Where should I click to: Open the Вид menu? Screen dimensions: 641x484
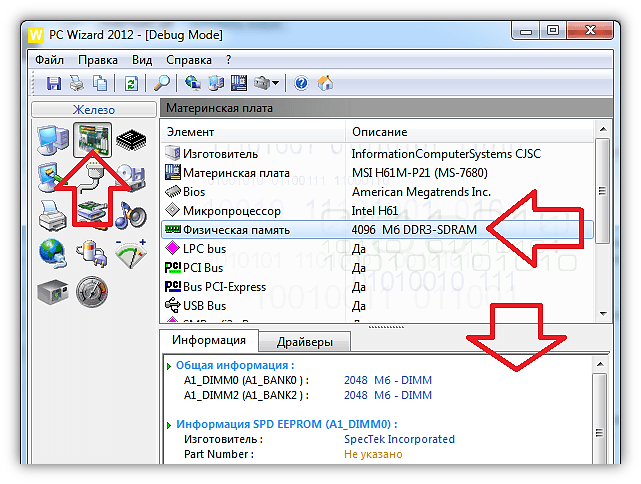click(142, 60)
